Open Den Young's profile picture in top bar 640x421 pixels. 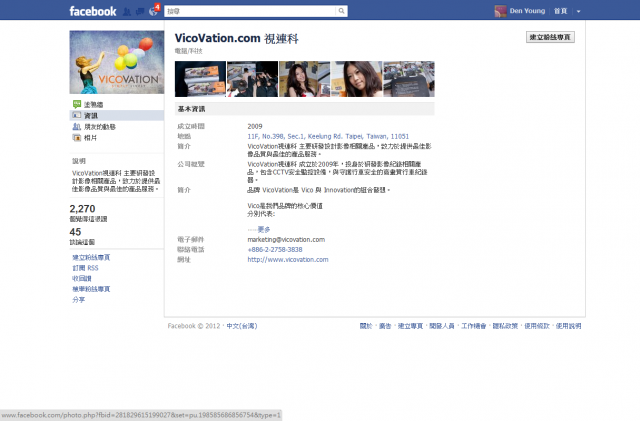point(500,11)
